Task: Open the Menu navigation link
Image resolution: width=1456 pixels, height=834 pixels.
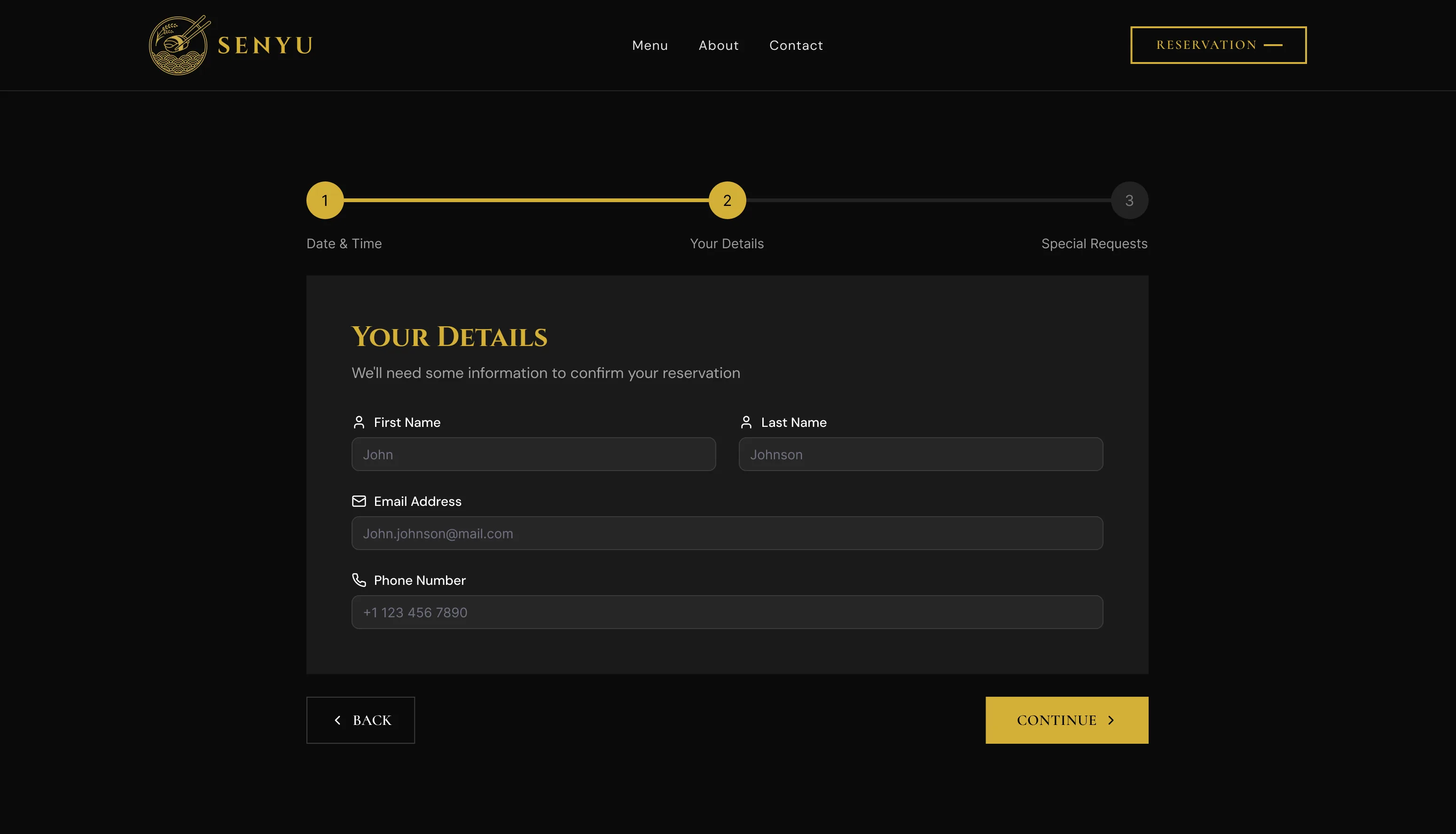Action: click(650, 45)
